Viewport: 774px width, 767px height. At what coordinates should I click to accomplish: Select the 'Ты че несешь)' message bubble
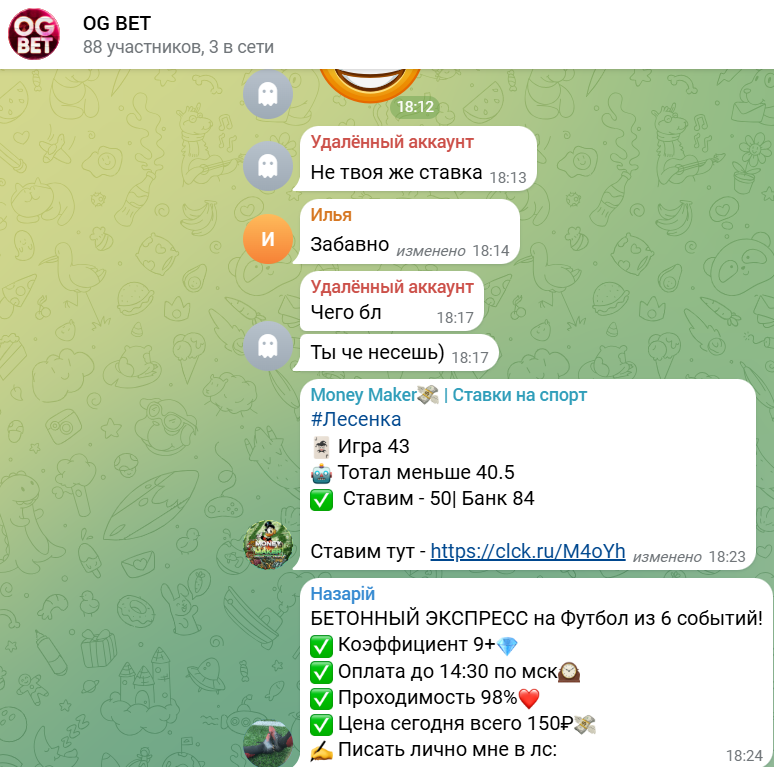click(399, 353)
